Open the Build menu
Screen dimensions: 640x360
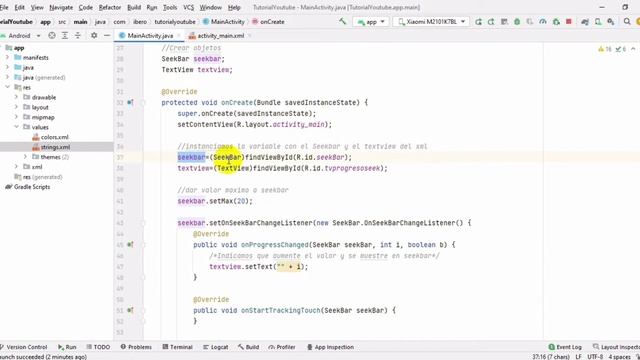point(134,7)
